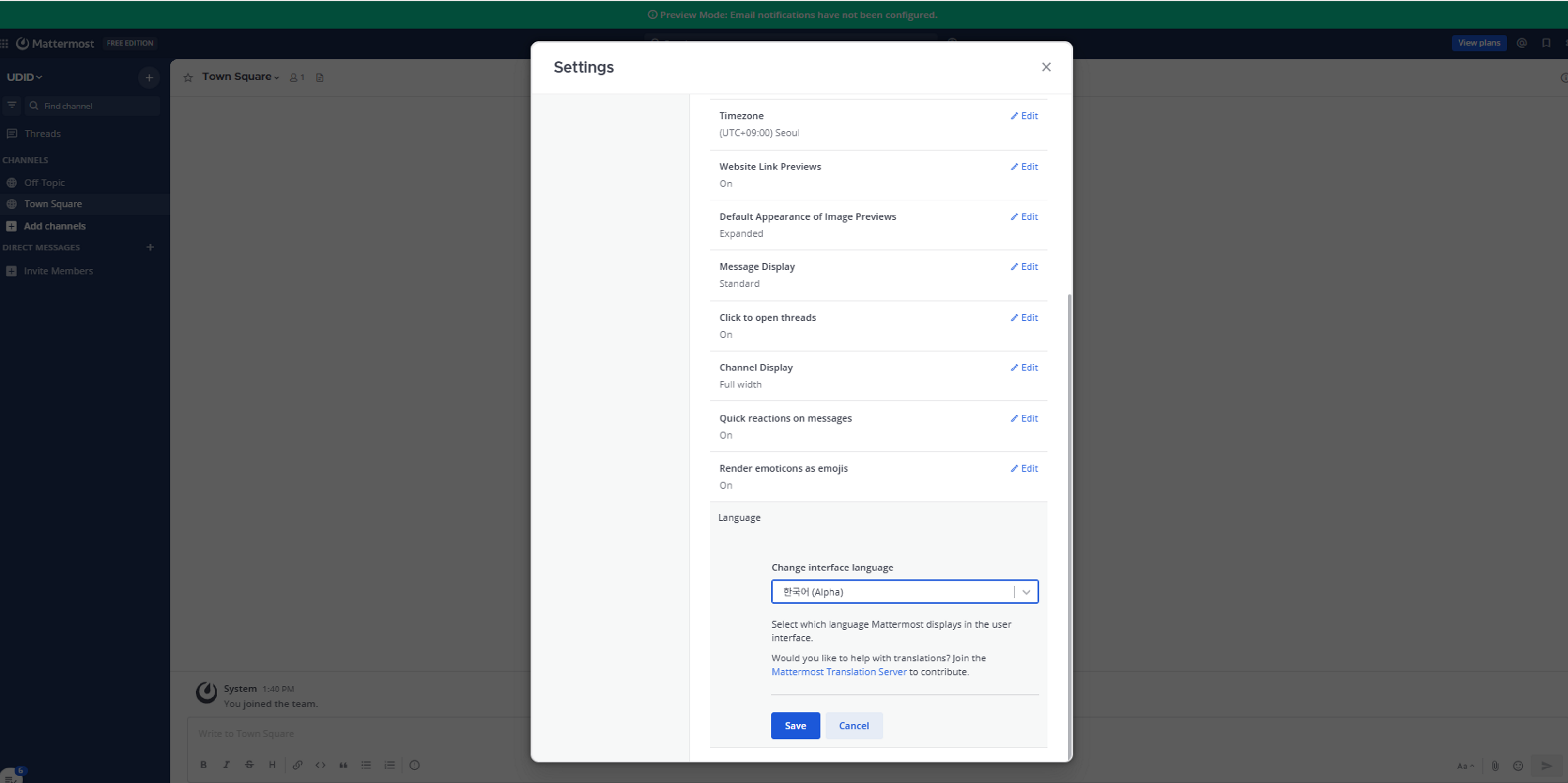This screenshot has height=783, width=1568.
Task: Open Threads in the sidebar
Action: tap(42, 133)
